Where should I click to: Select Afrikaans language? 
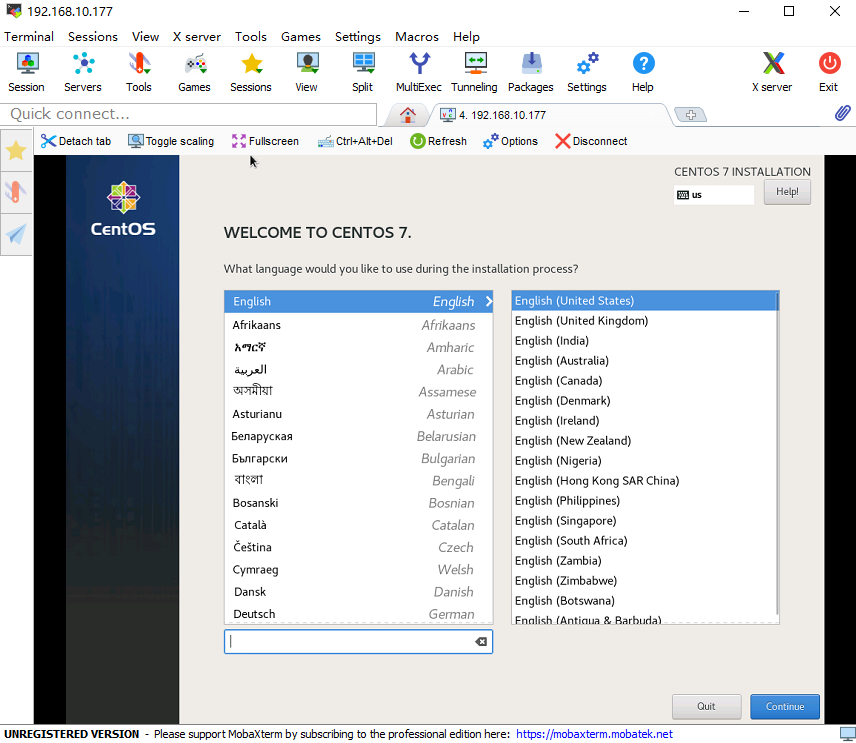(359, 325)
